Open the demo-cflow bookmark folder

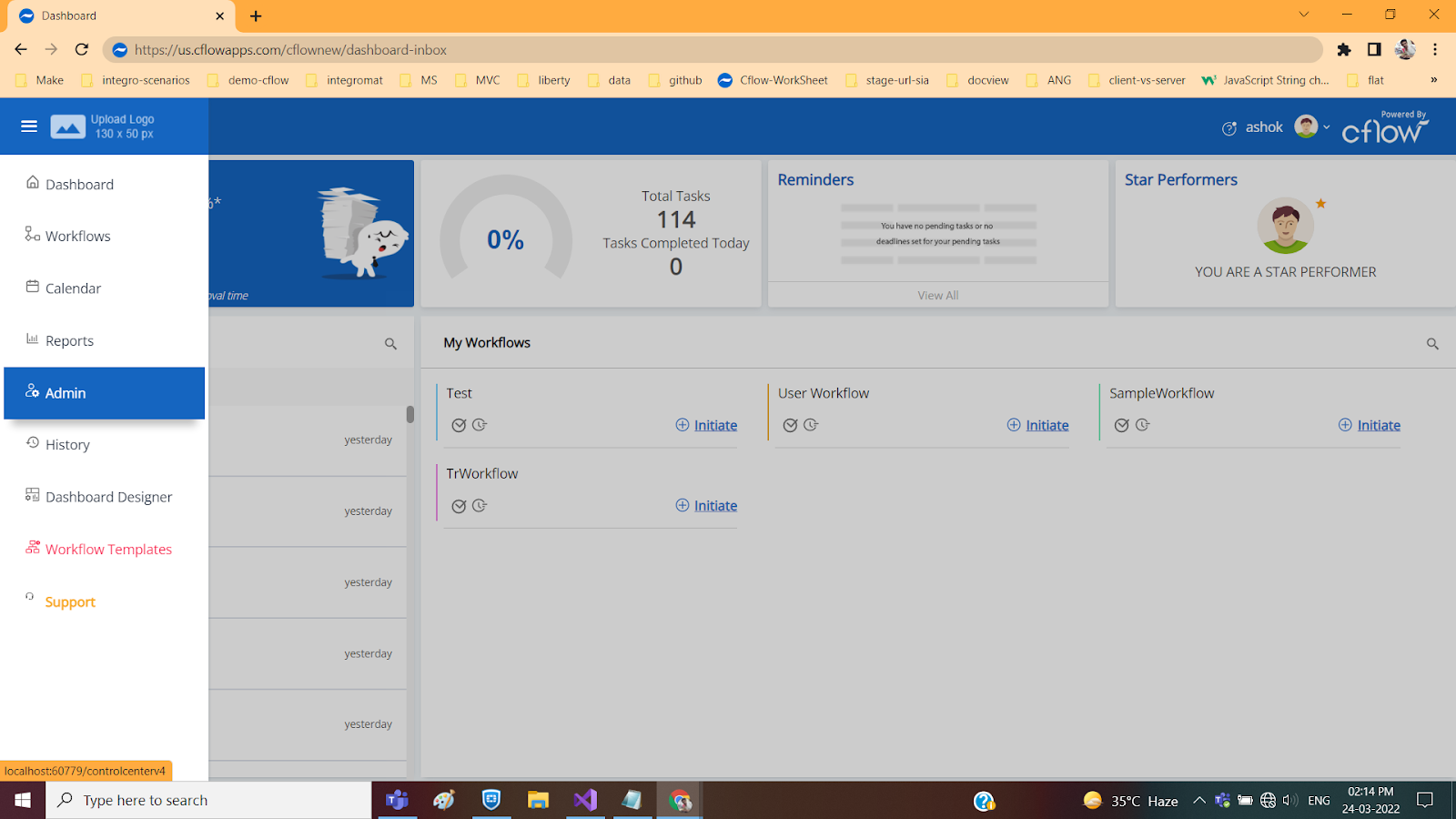(248, 80)
